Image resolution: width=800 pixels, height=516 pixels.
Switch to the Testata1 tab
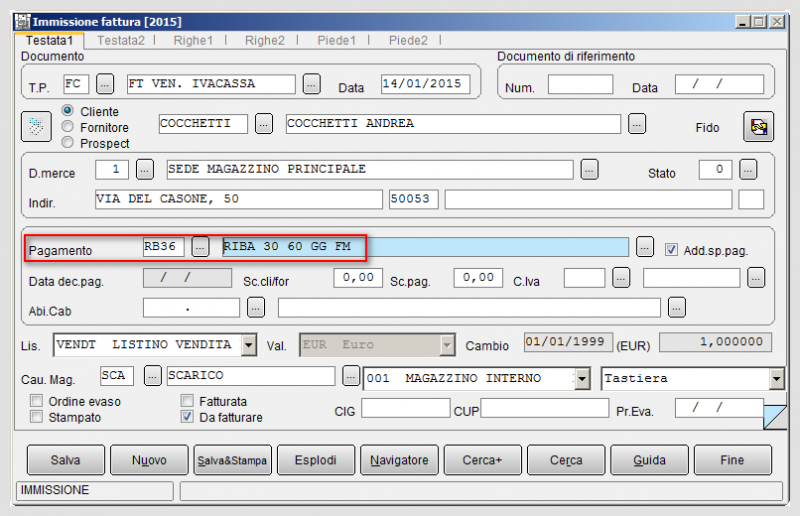(x=49, y=40)
